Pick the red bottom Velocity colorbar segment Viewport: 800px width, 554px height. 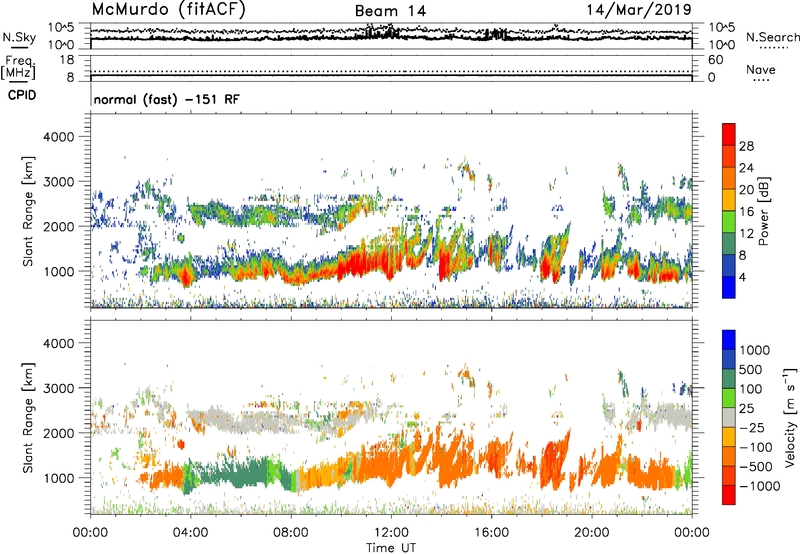729,495
